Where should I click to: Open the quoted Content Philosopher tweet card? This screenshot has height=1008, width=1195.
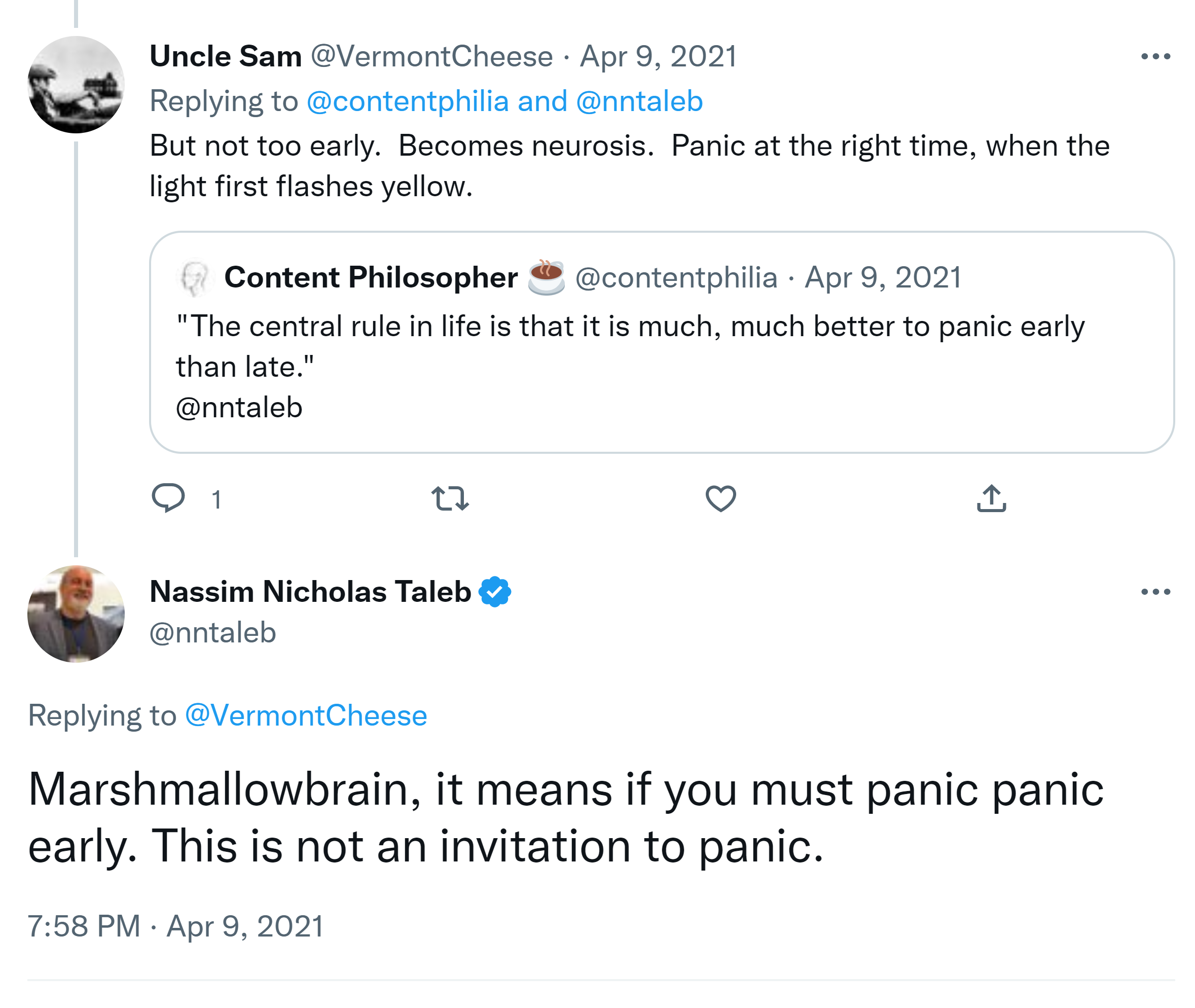pos(662,366)
